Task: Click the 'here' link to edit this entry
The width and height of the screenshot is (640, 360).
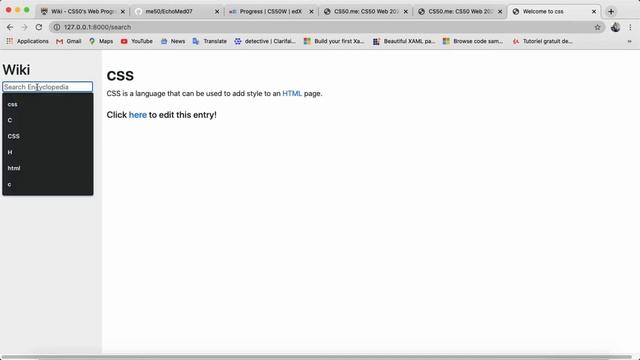Action: (138, 115)
